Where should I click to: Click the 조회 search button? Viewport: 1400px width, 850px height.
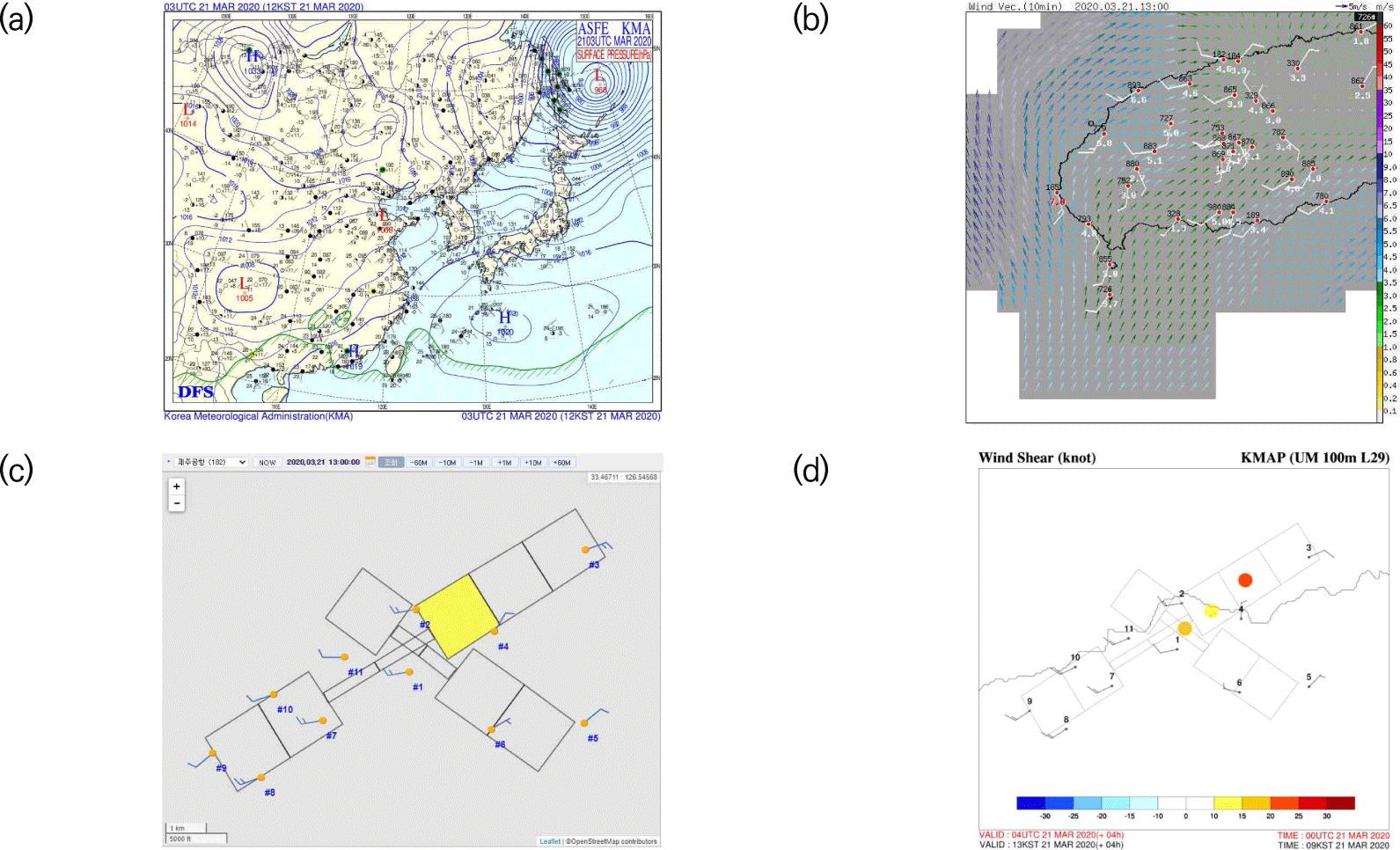point(392,462)
